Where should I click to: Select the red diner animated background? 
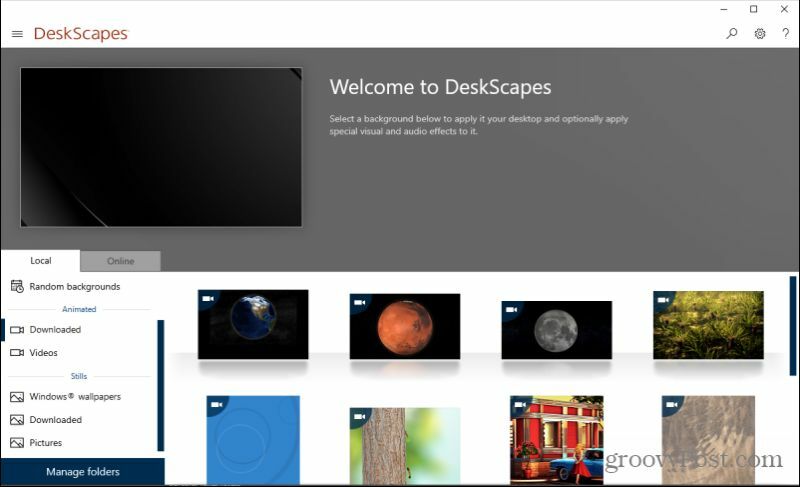pyautogui.click(x=557, y=440)
